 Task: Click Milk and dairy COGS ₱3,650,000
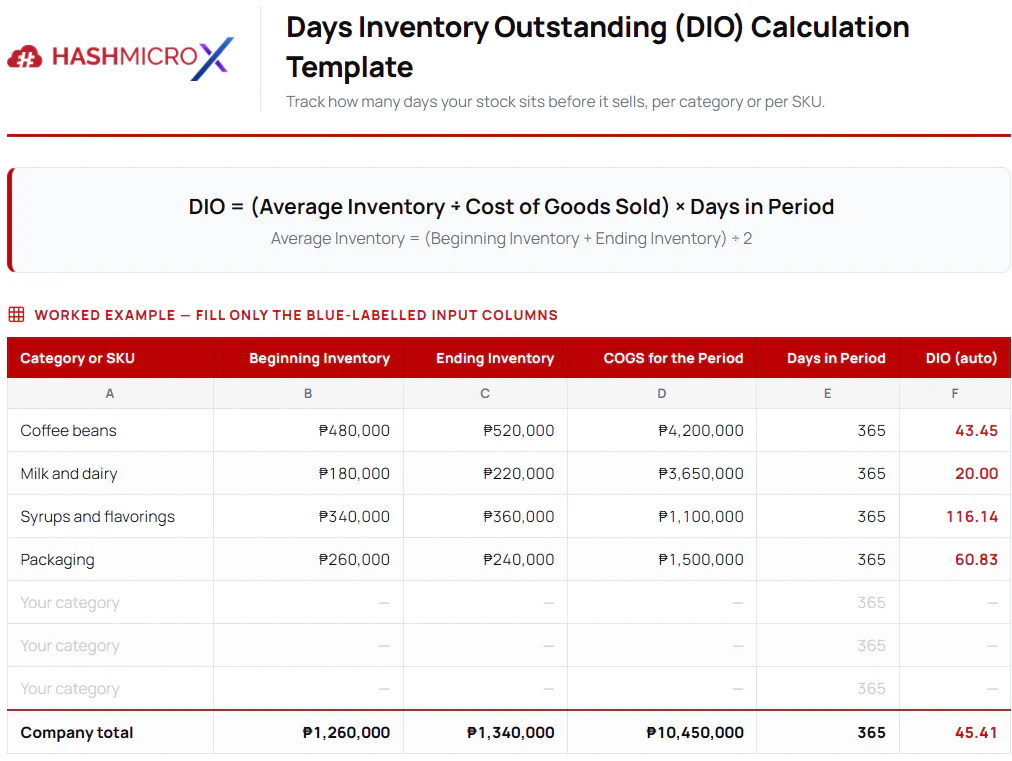coord(701,474)
